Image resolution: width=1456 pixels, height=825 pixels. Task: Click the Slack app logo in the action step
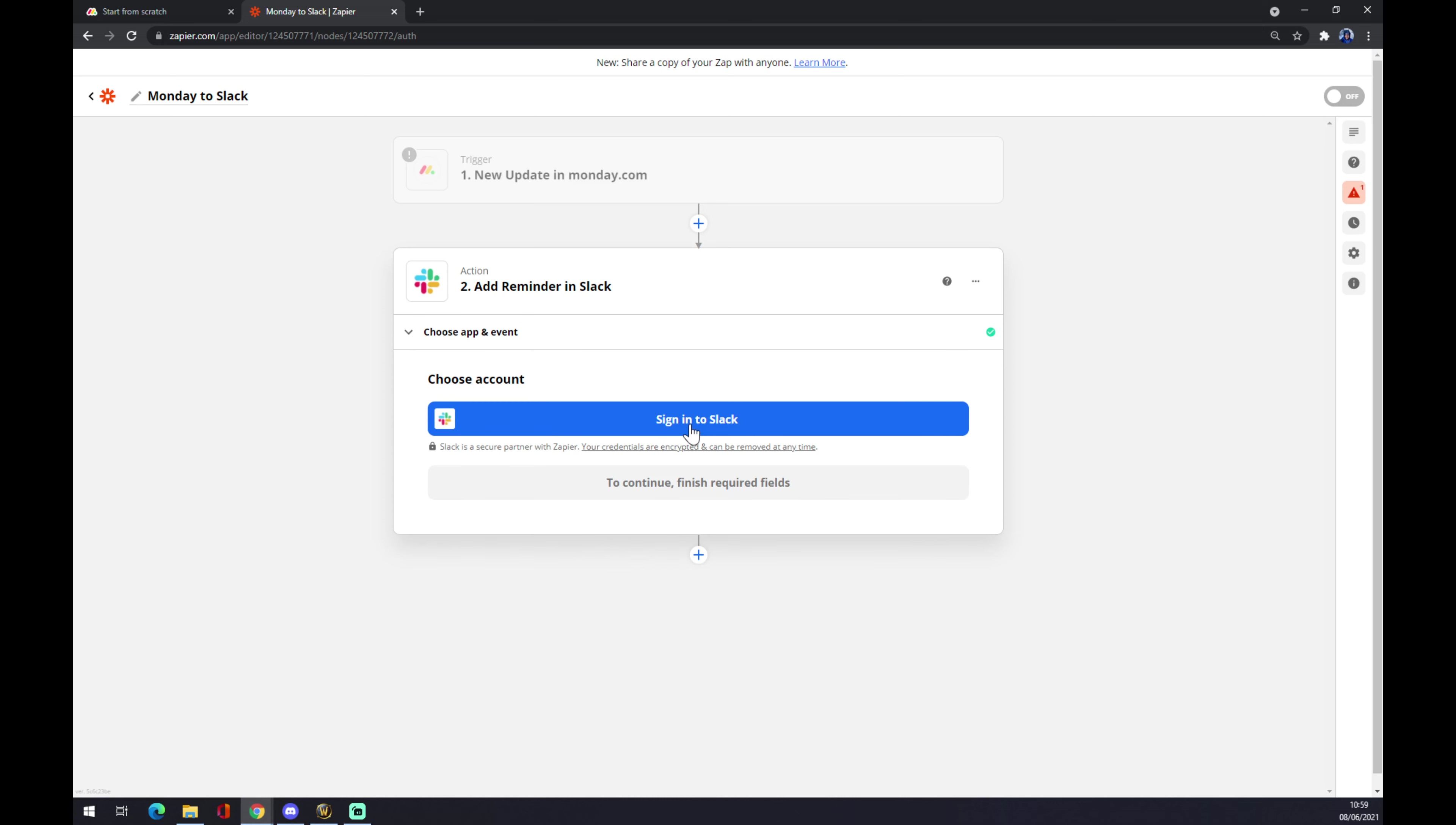coord(427,281)
